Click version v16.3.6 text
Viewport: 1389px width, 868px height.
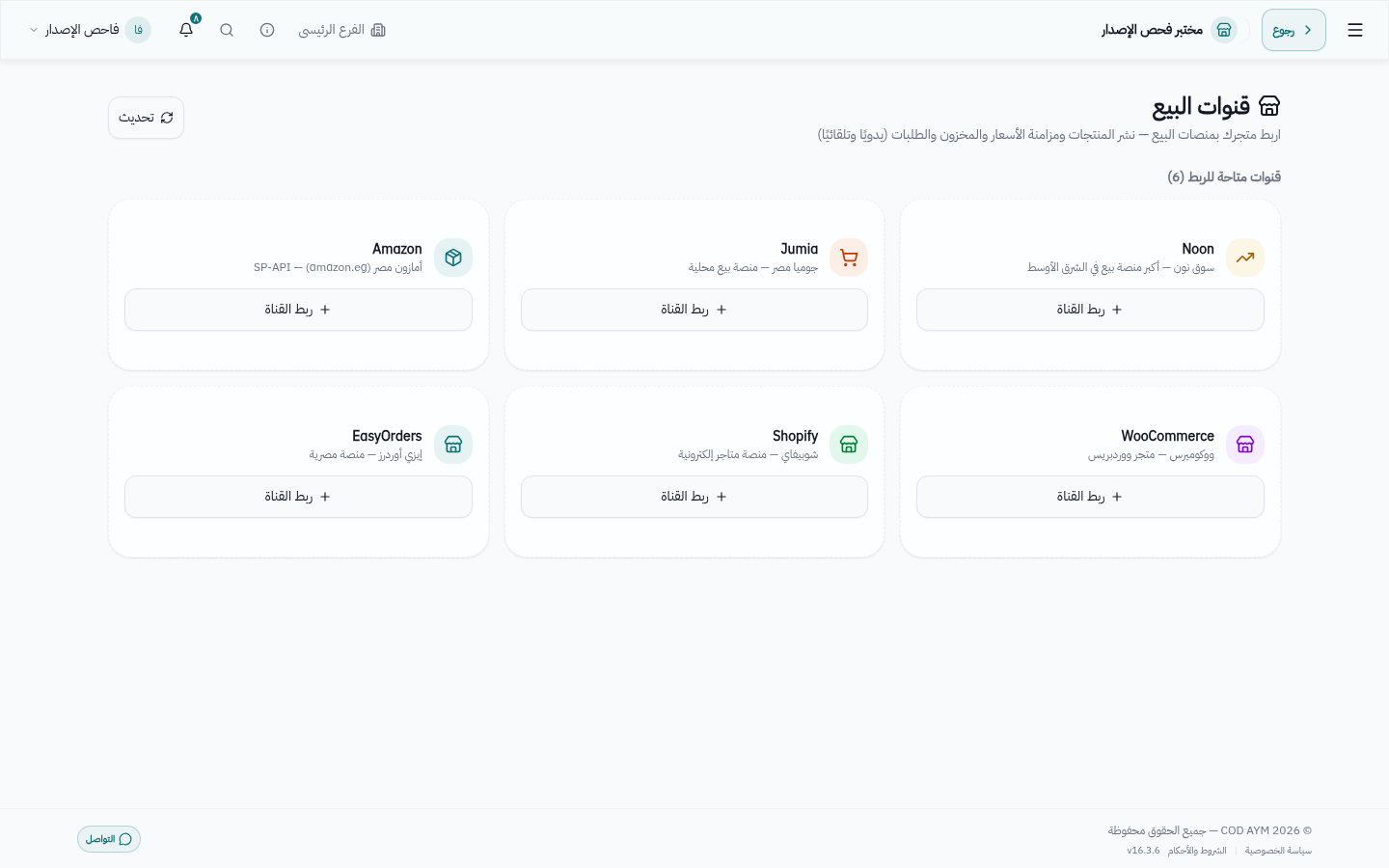pyautogui.click(x=1143, y=851)
